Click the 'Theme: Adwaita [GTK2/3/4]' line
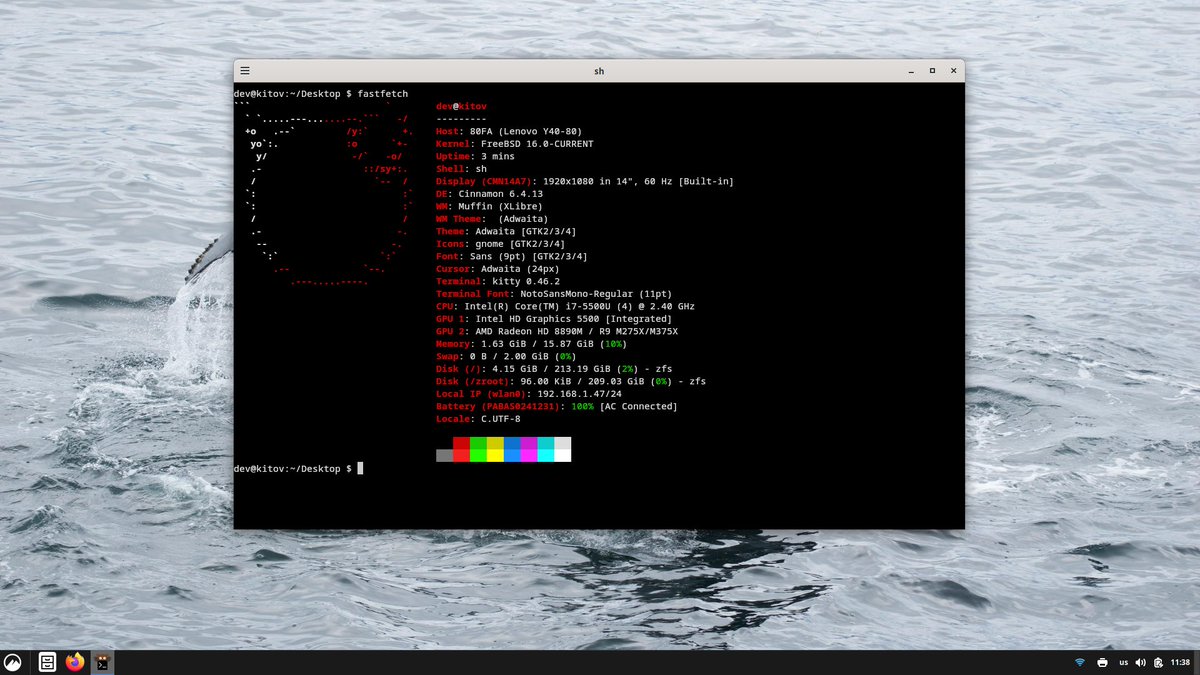 point(506,231)
